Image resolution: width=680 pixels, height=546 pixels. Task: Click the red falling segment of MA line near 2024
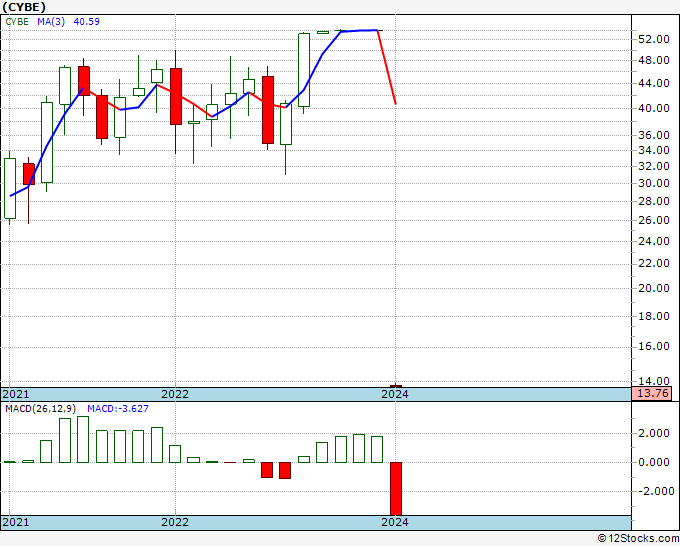click(x=387, y=67)
